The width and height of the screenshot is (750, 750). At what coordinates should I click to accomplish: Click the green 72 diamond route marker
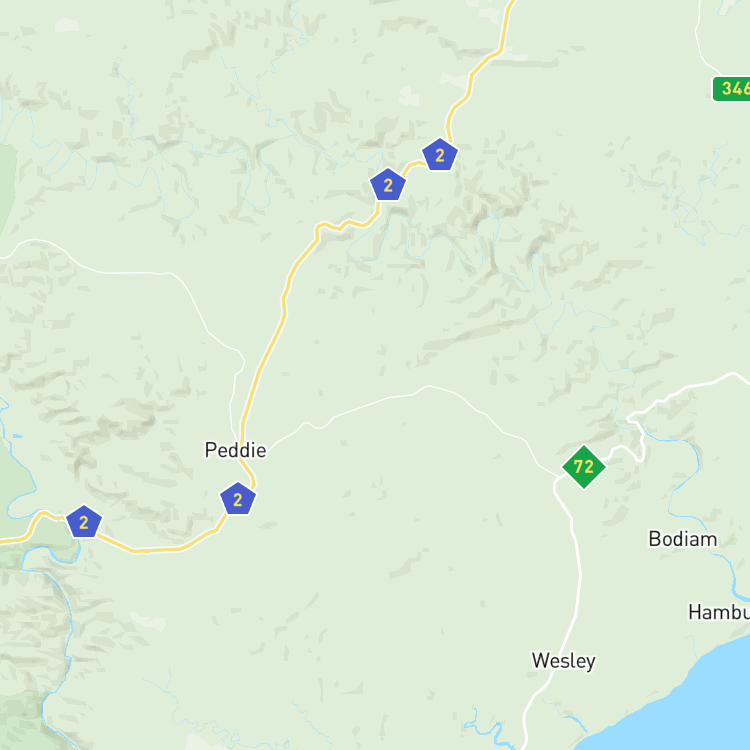[584, 467]
